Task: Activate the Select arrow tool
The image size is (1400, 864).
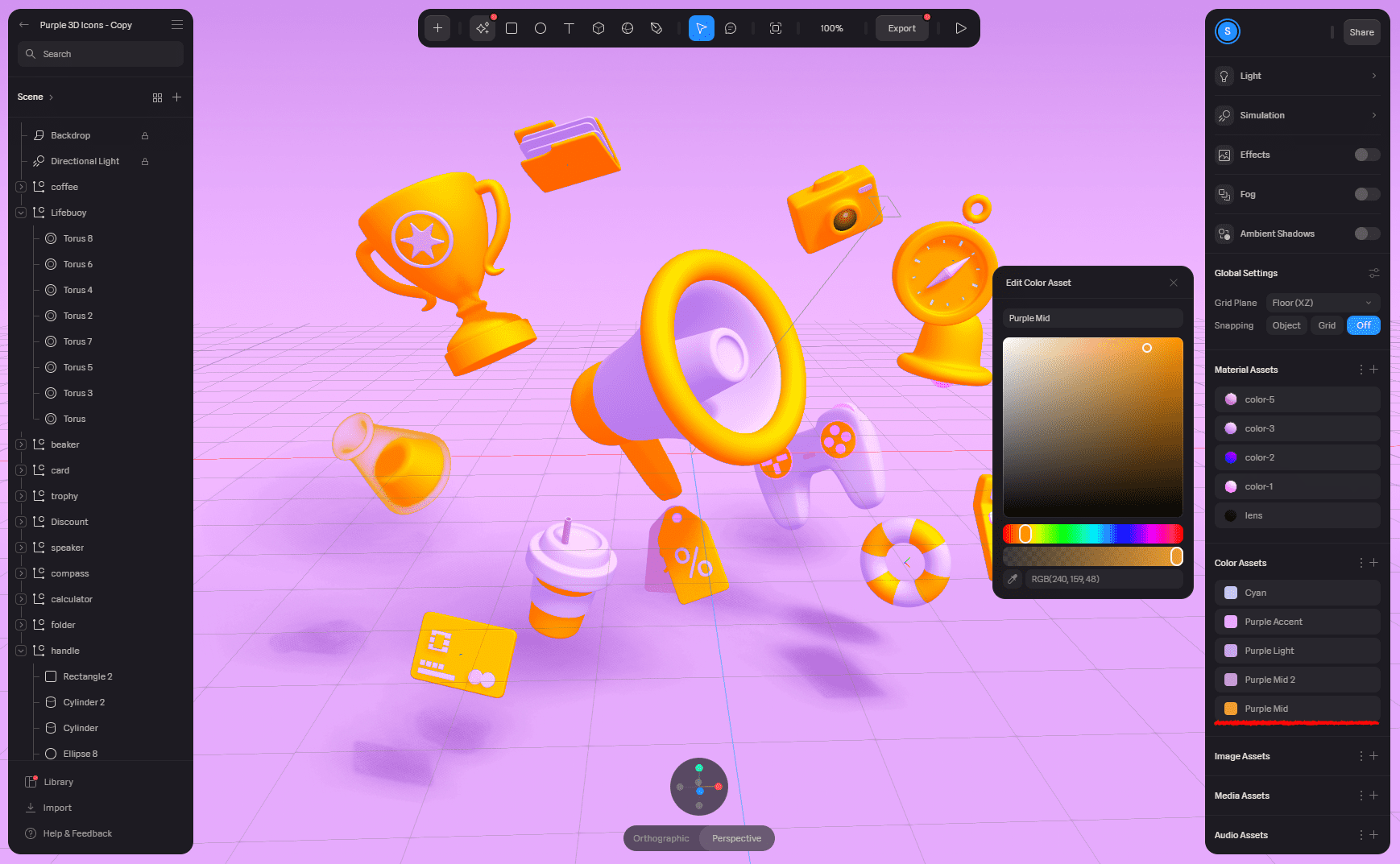Action: point(702,28)
